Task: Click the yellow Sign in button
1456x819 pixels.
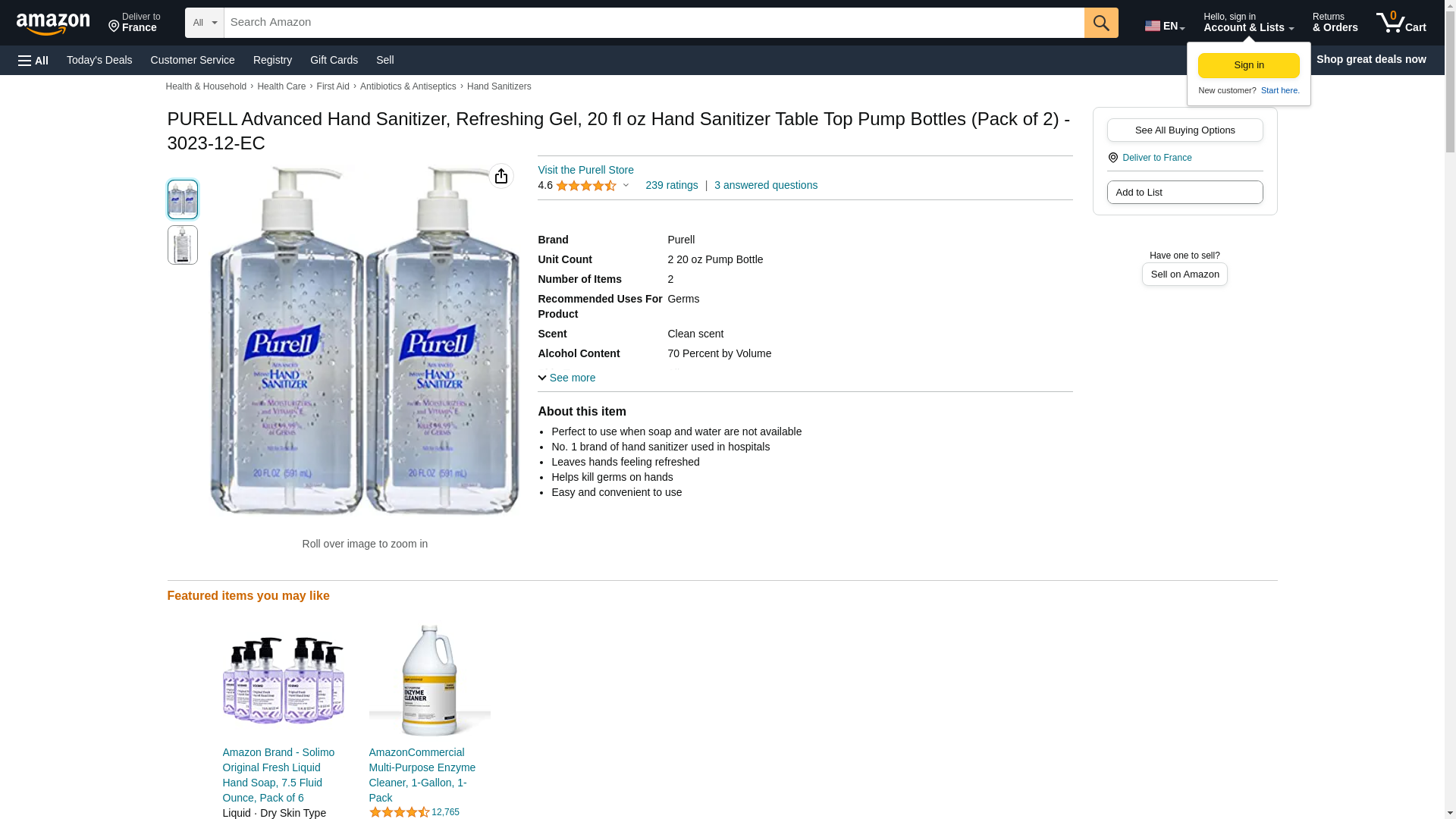Action: pyautogui.click(x=1248, y=65)
